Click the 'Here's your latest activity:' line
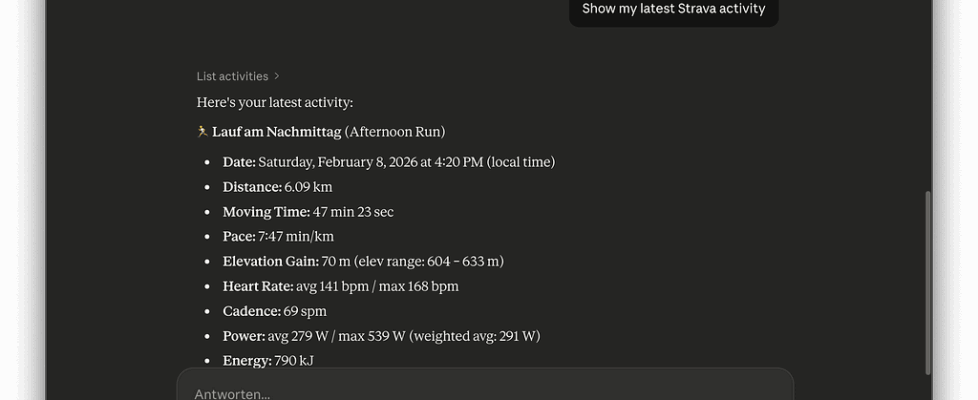 [275, 102]
